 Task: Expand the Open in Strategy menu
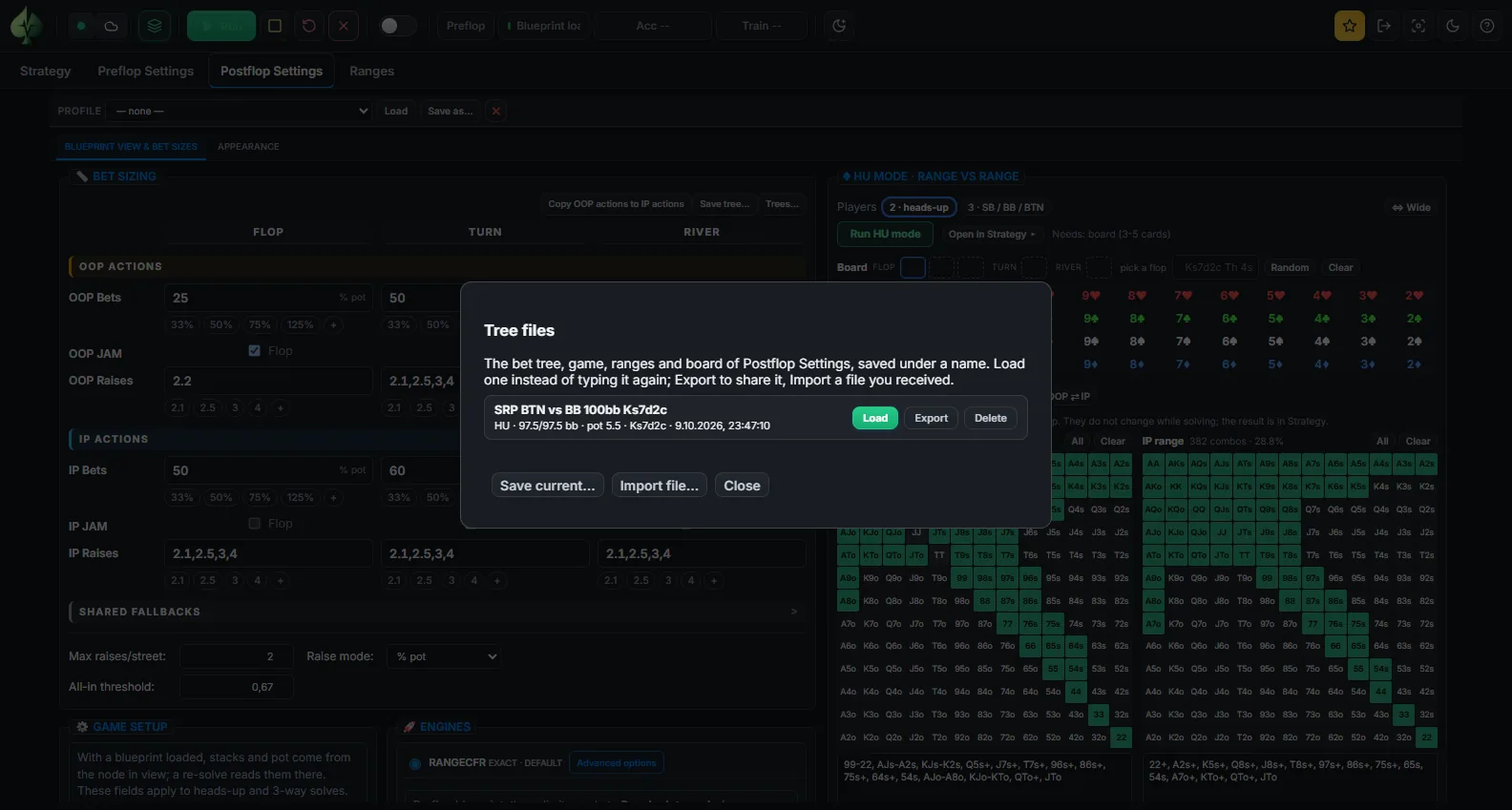(x=991, y=234)
